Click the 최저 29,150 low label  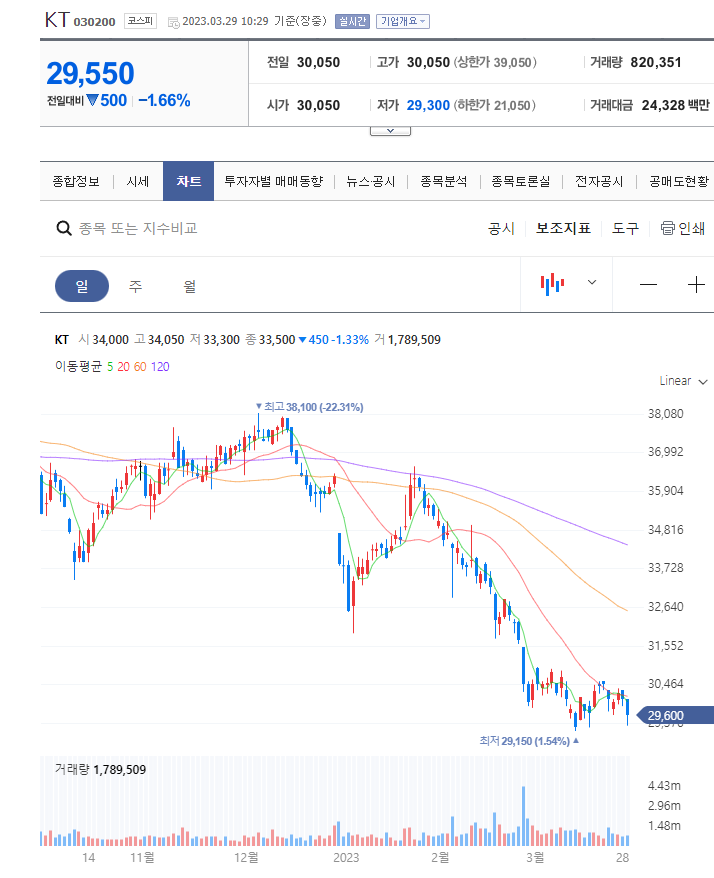coord(529,741)
